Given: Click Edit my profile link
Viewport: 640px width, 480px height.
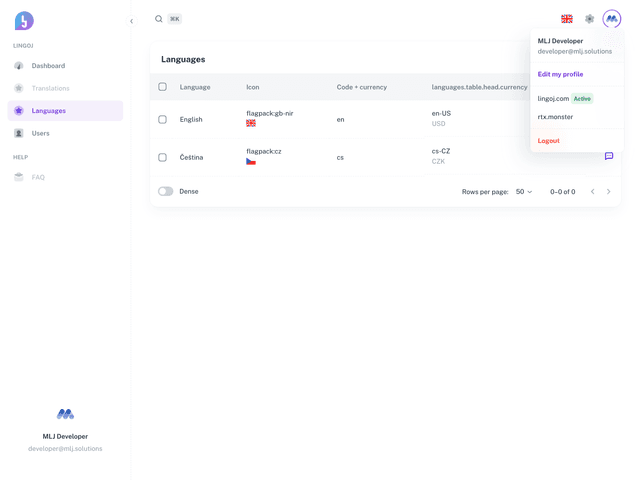Looking at the screenshot, I should coord(560,74).
